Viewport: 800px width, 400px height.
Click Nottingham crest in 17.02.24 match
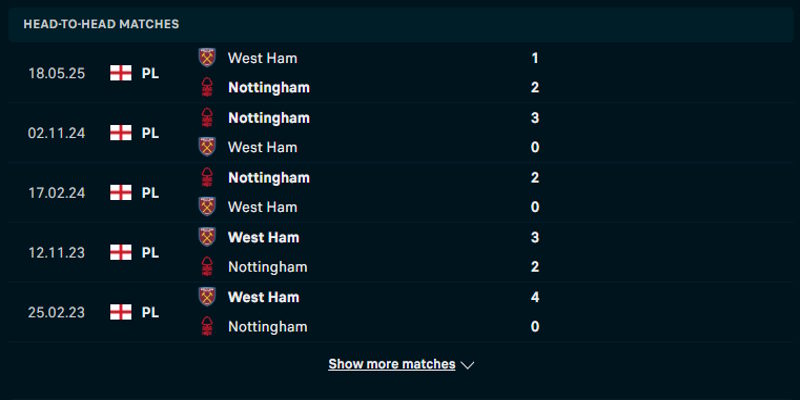(x=207, y=177)
